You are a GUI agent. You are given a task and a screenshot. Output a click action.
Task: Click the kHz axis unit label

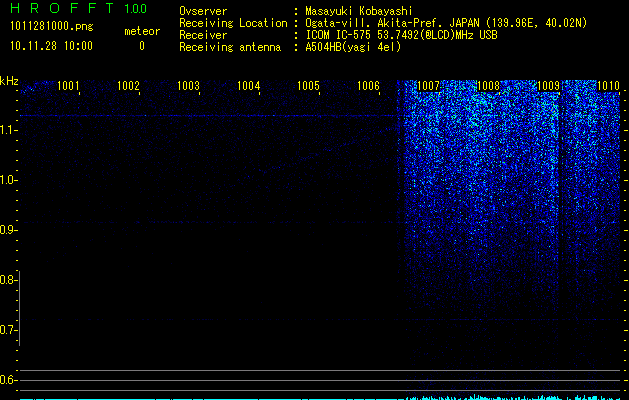(9, 81)
